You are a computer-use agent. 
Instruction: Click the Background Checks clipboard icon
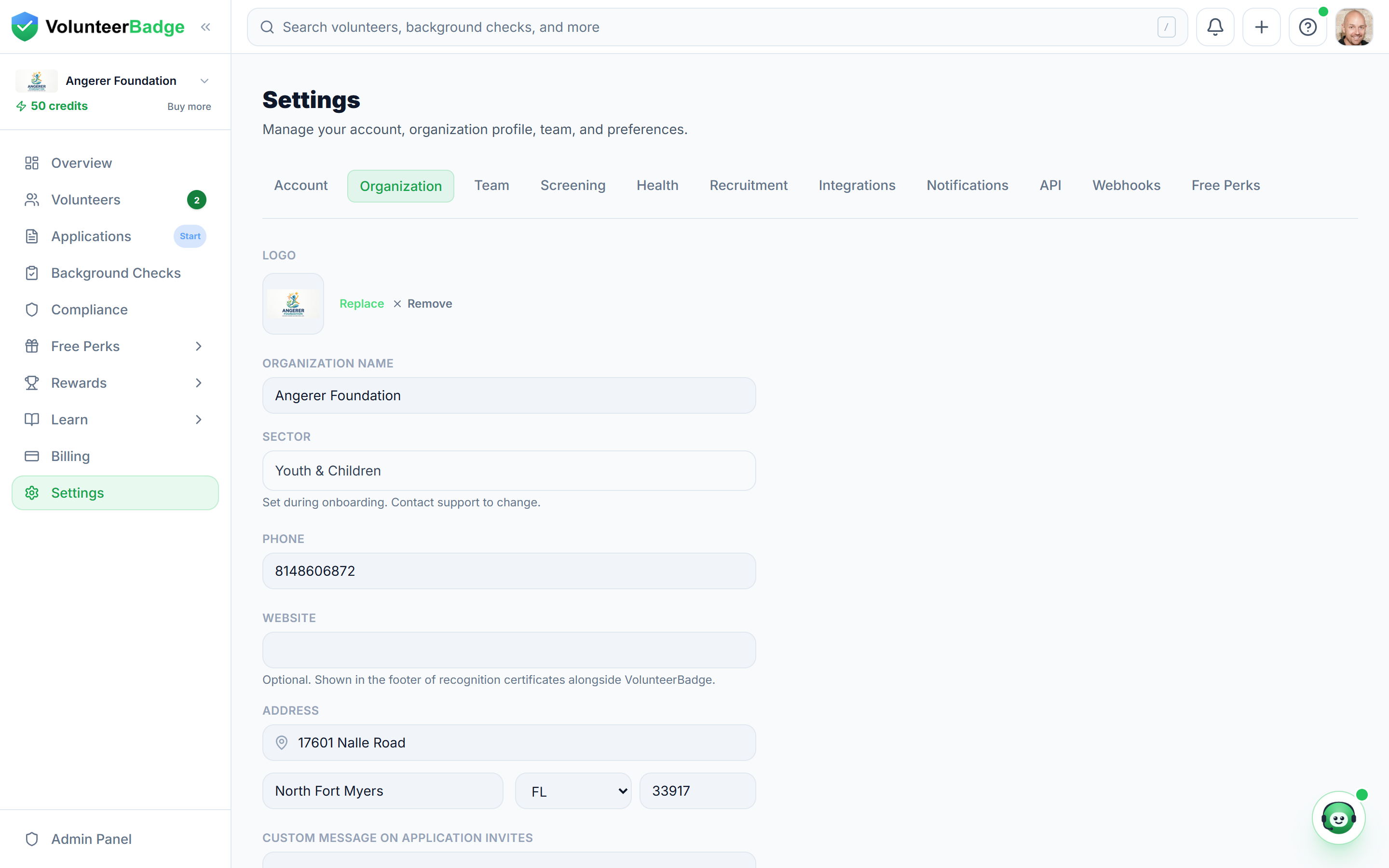coord(31,273)
